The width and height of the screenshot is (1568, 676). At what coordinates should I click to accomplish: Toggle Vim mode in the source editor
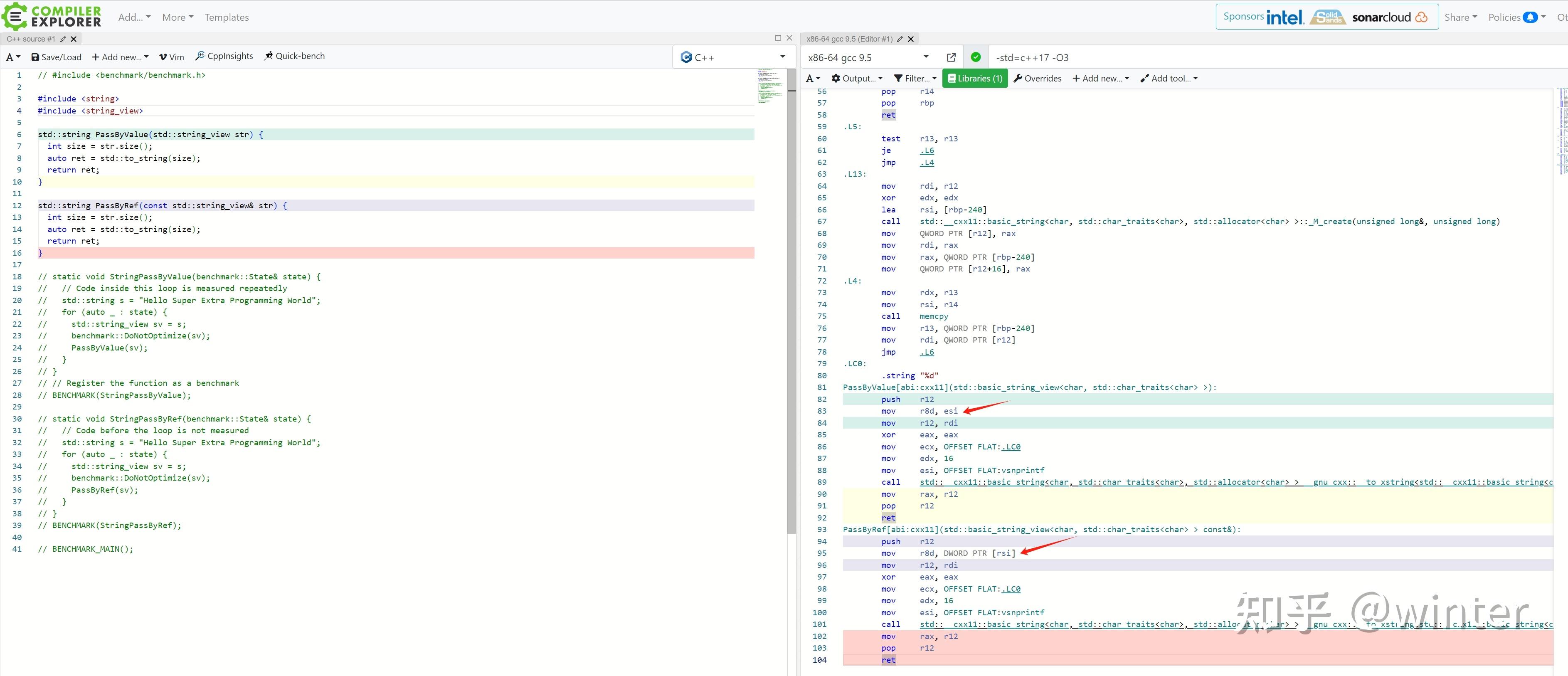[172, 57]
